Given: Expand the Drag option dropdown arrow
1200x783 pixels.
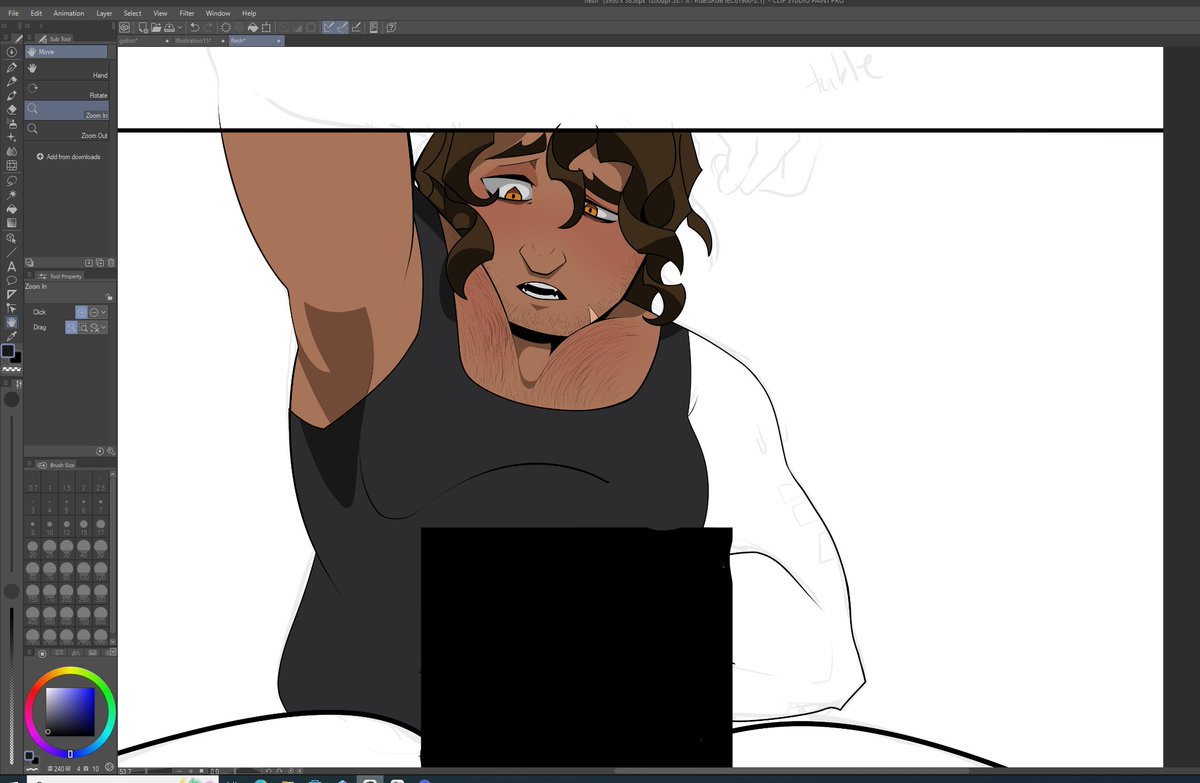Looking at the screenshot, I should (103, 327).
